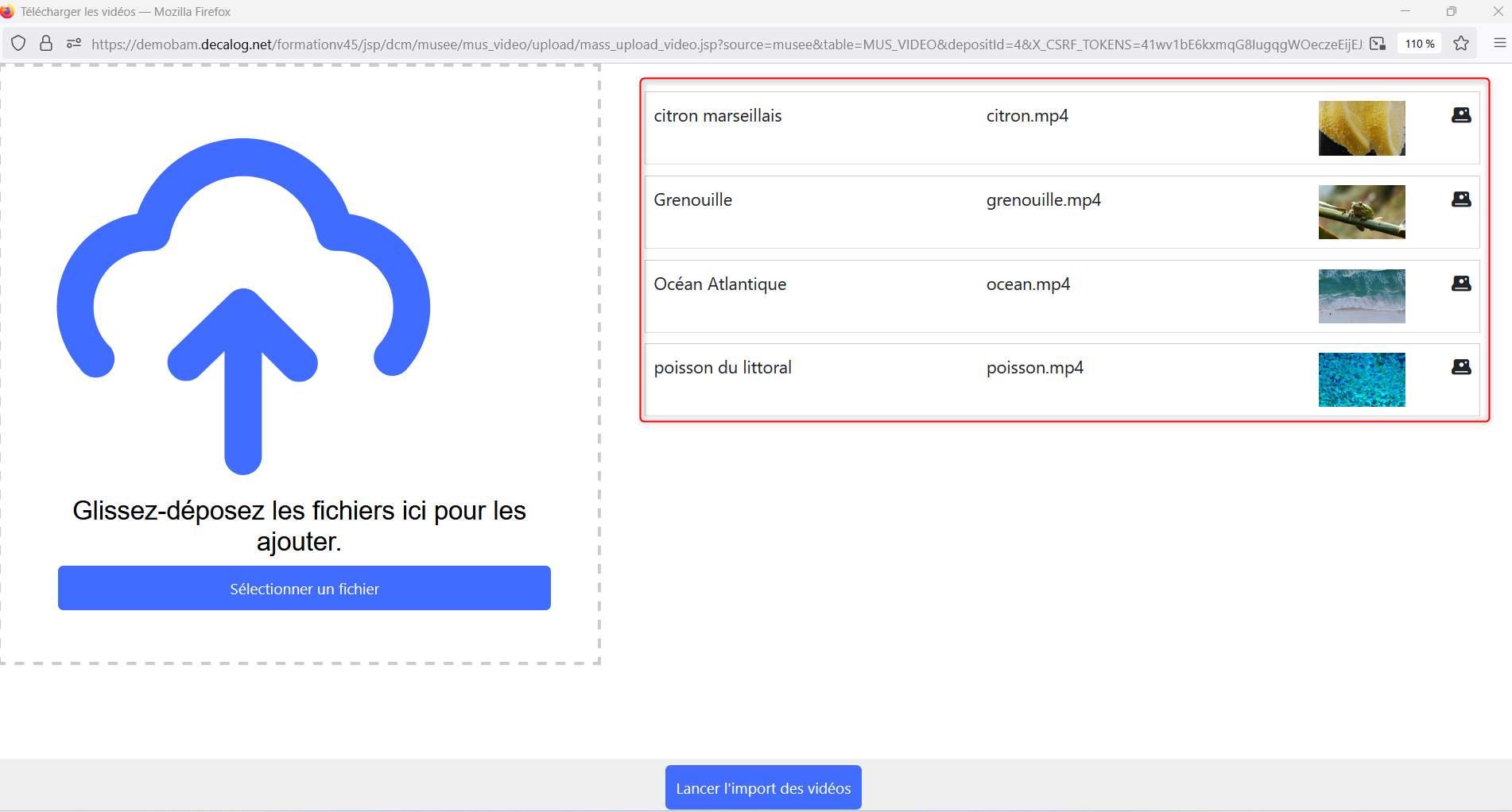Reset the 110 % zoom level indicator
This screenshot has height=812, width=1512.
point(1419,44)
